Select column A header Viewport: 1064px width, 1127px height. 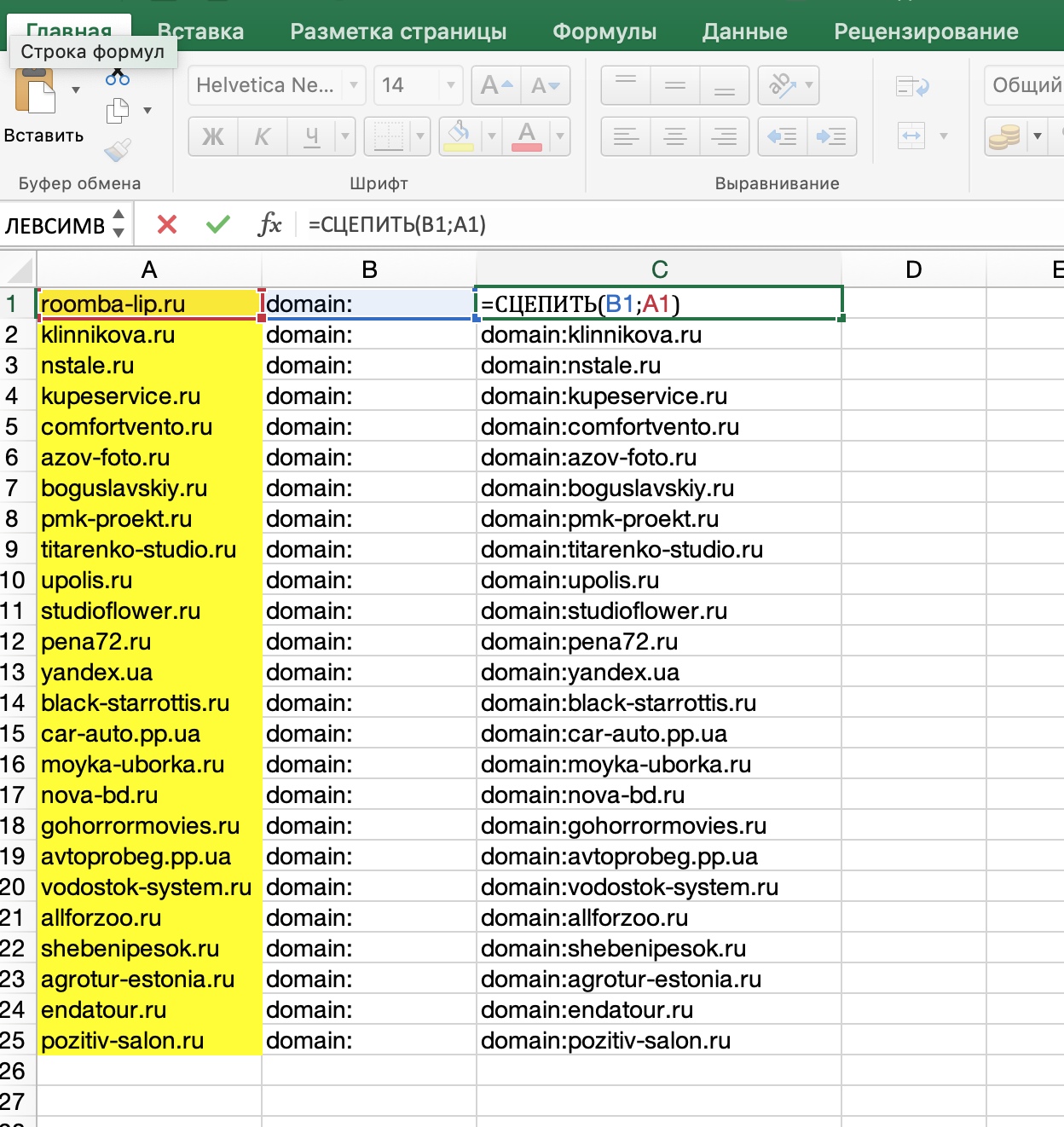pyautogui.click(x=149, y=269)
